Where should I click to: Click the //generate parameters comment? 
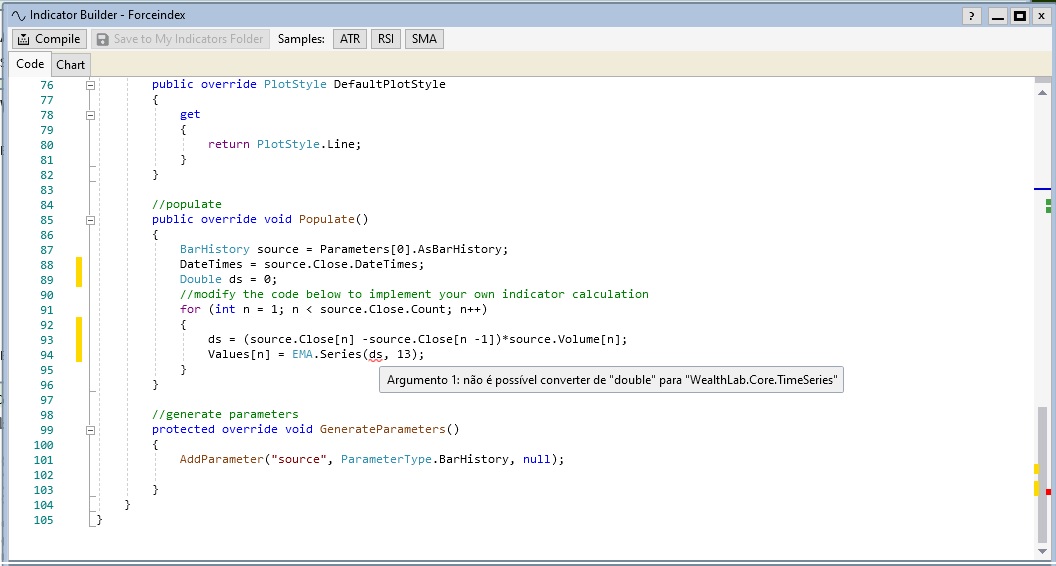[x=225, y=414]
